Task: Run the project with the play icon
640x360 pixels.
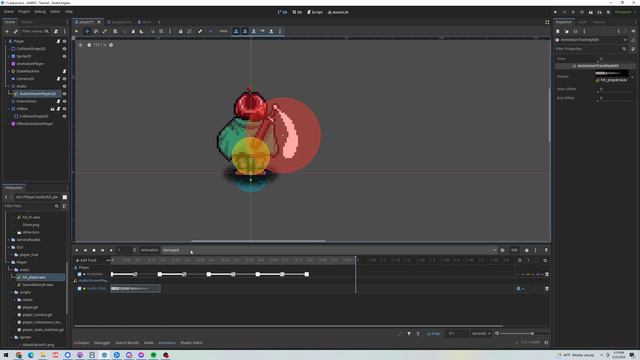Action: [x=555, y=12]
